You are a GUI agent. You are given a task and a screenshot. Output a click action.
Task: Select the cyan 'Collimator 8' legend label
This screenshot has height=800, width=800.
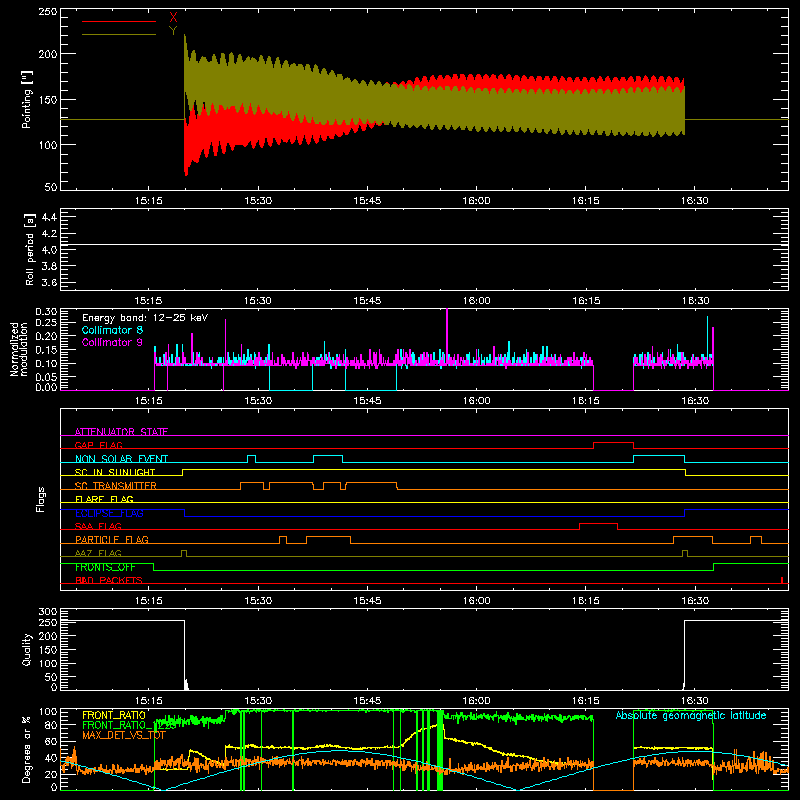(112, 330)
